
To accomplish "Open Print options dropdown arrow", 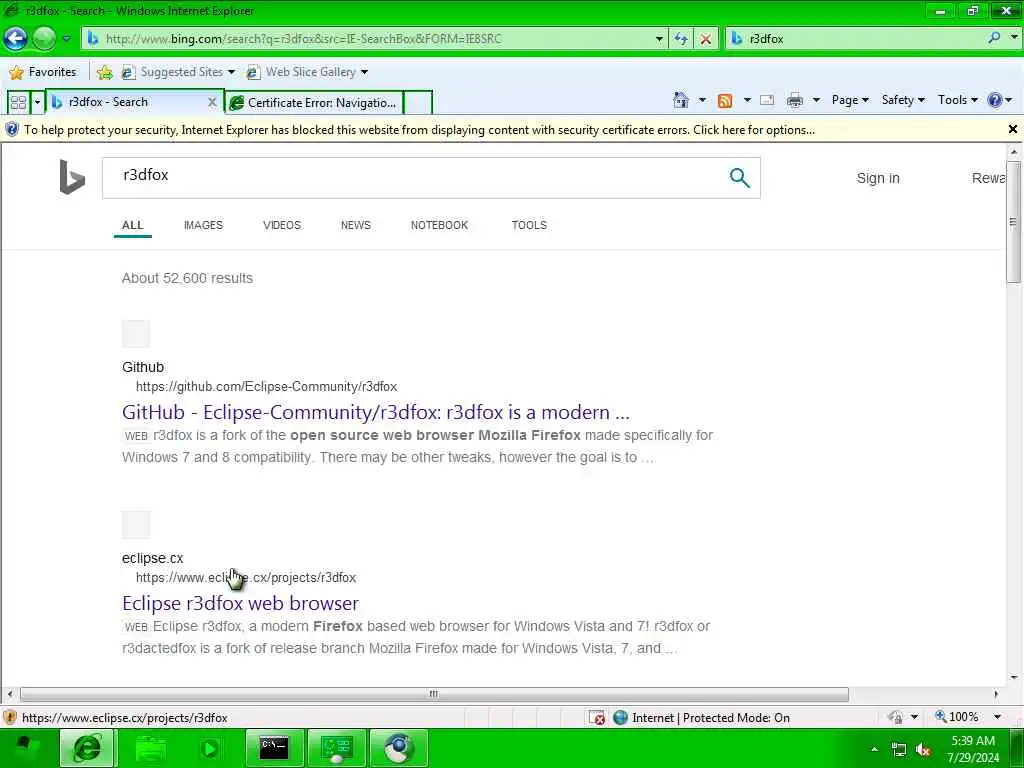I will click(816, 100).
